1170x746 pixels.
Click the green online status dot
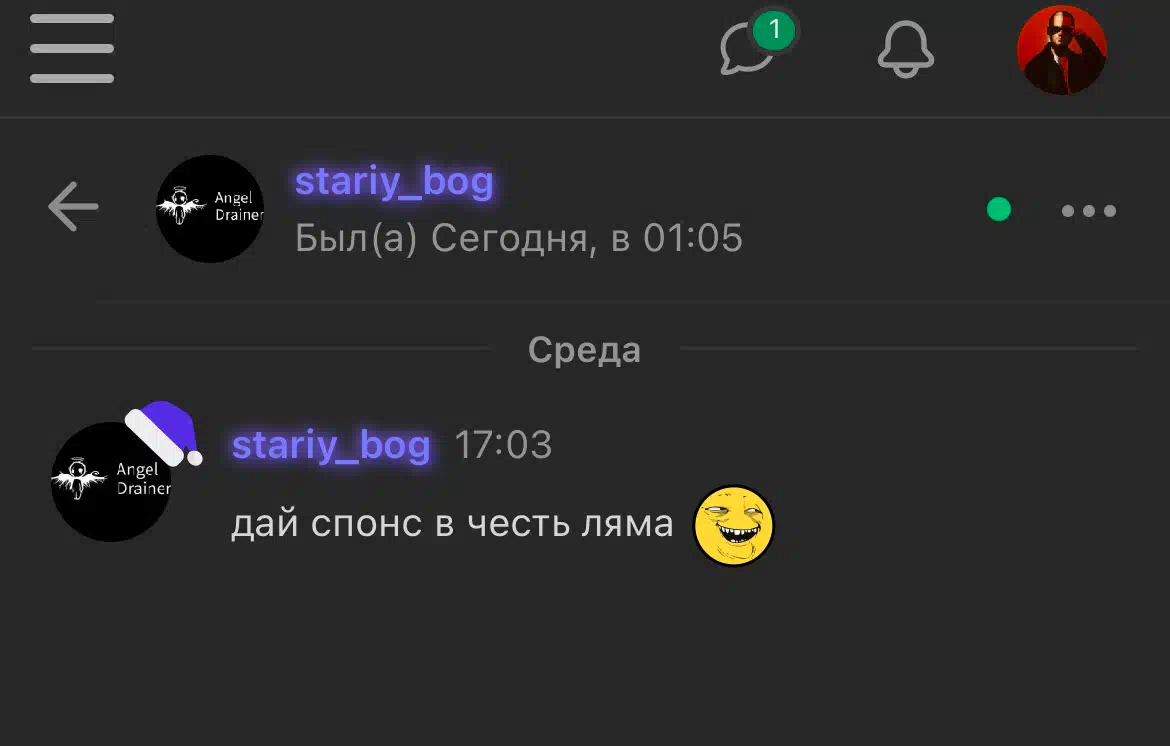click(x=998, y=209)
